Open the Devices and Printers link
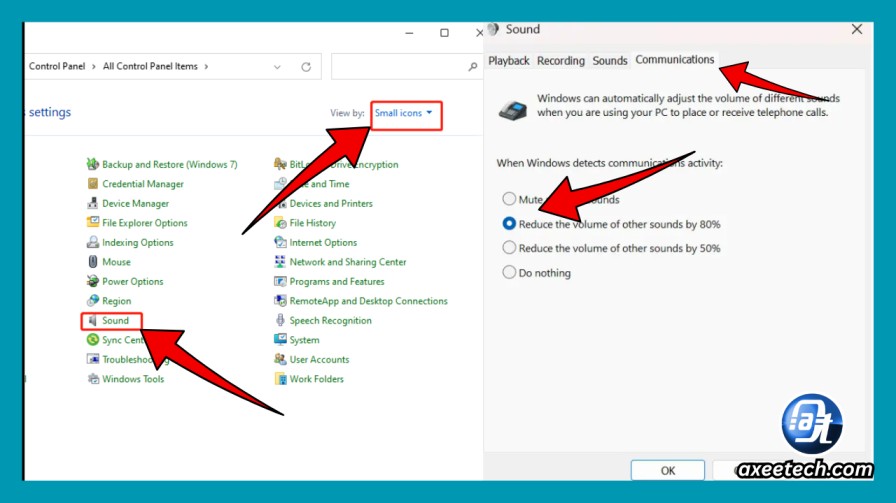 tap(331, 203)
